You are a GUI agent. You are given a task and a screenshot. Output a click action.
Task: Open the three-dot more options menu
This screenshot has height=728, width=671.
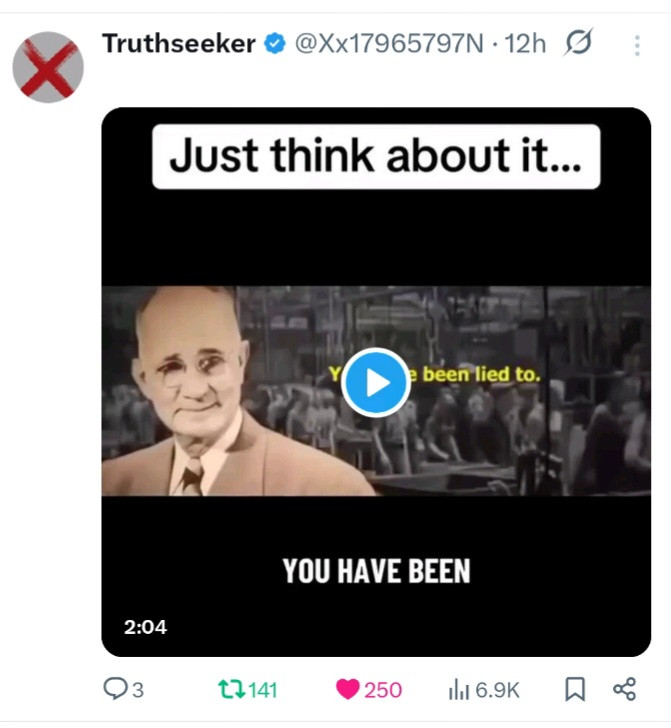(x=637, y=46)
